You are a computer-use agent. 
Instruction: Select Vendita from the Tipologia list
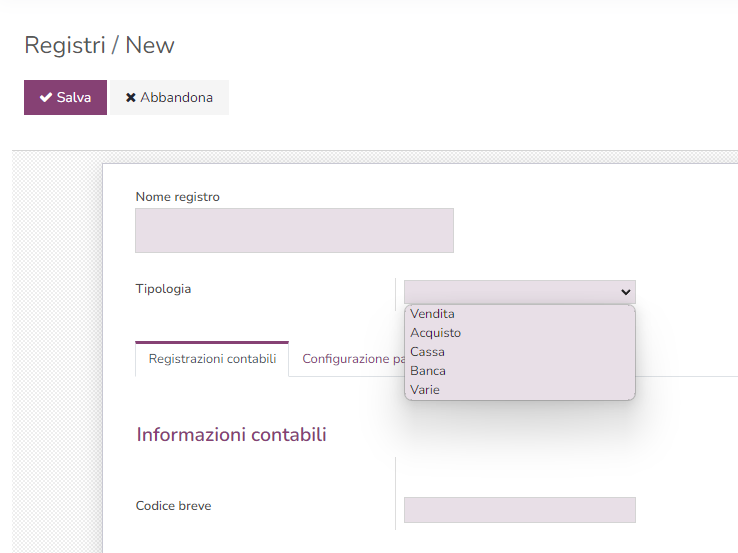[x=432, y=314]
